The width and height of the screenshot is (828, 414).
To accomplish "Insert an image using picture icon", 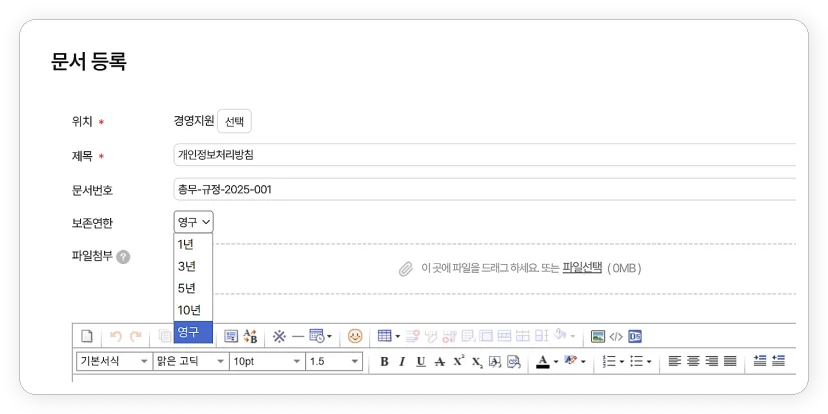I will point(598,336).
